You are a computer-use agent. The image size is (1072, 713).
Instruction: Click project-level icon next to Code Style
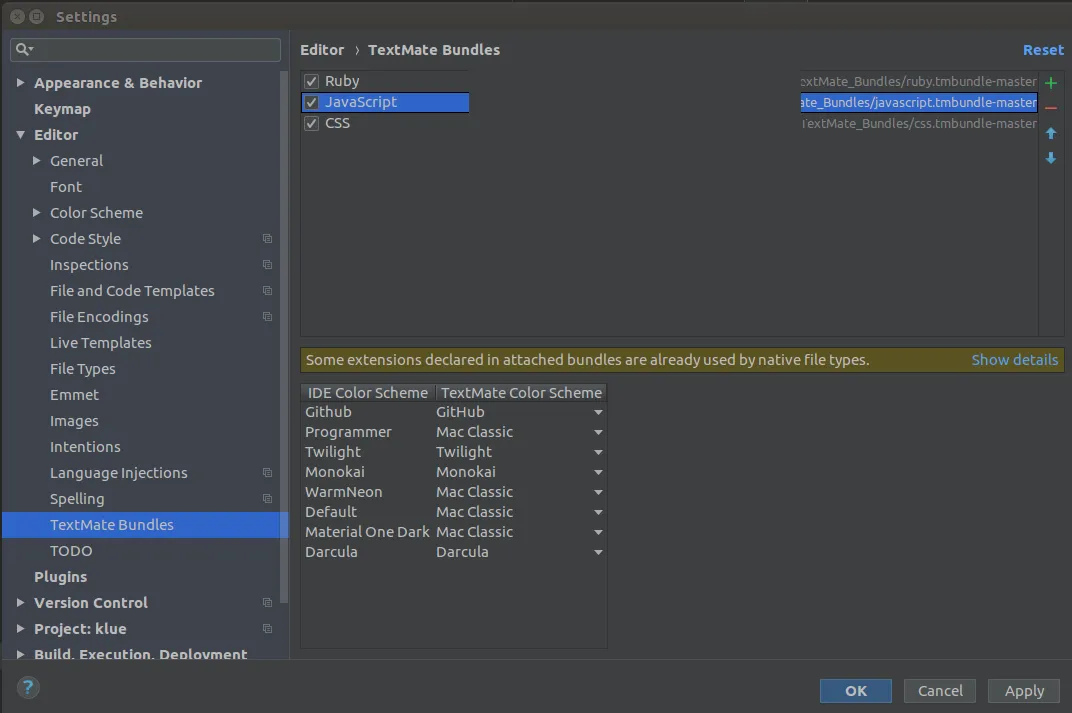tap(267, 239)
